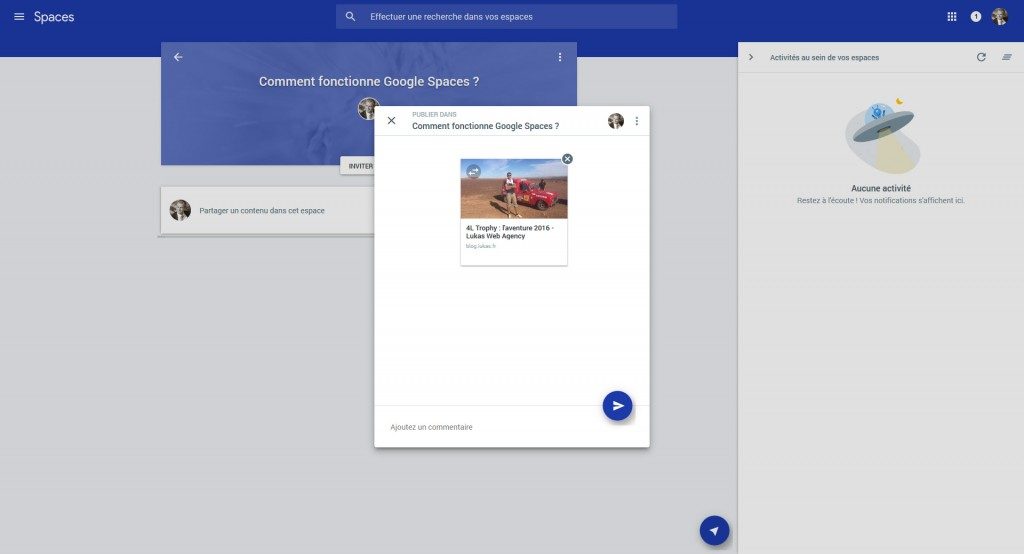The image size is (1024, 554).
Task: Send the post with the blue arrow button
Action: [617, 406]
